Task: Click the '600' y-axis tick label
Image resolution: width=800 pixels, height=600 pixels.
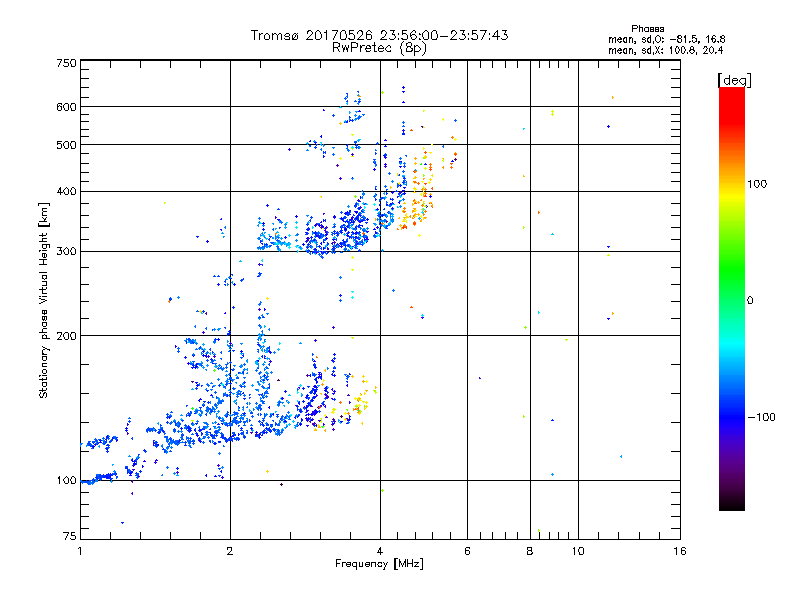Action: tap(67, 107)
